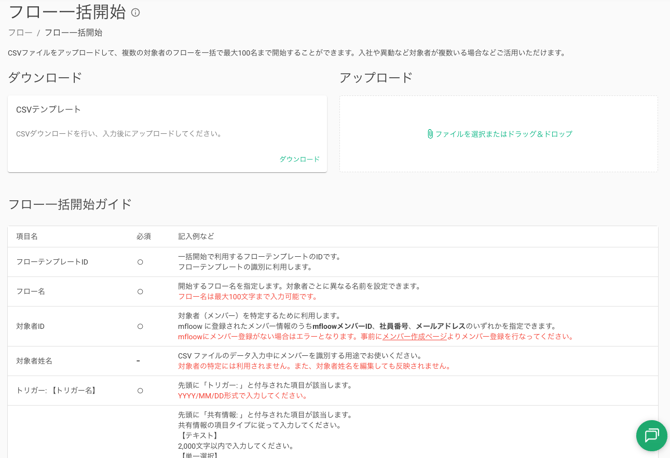This screenshot has height=458, width=670.
Task: Click the required circle in フロー名 row
Action: [x=140, y=291]
